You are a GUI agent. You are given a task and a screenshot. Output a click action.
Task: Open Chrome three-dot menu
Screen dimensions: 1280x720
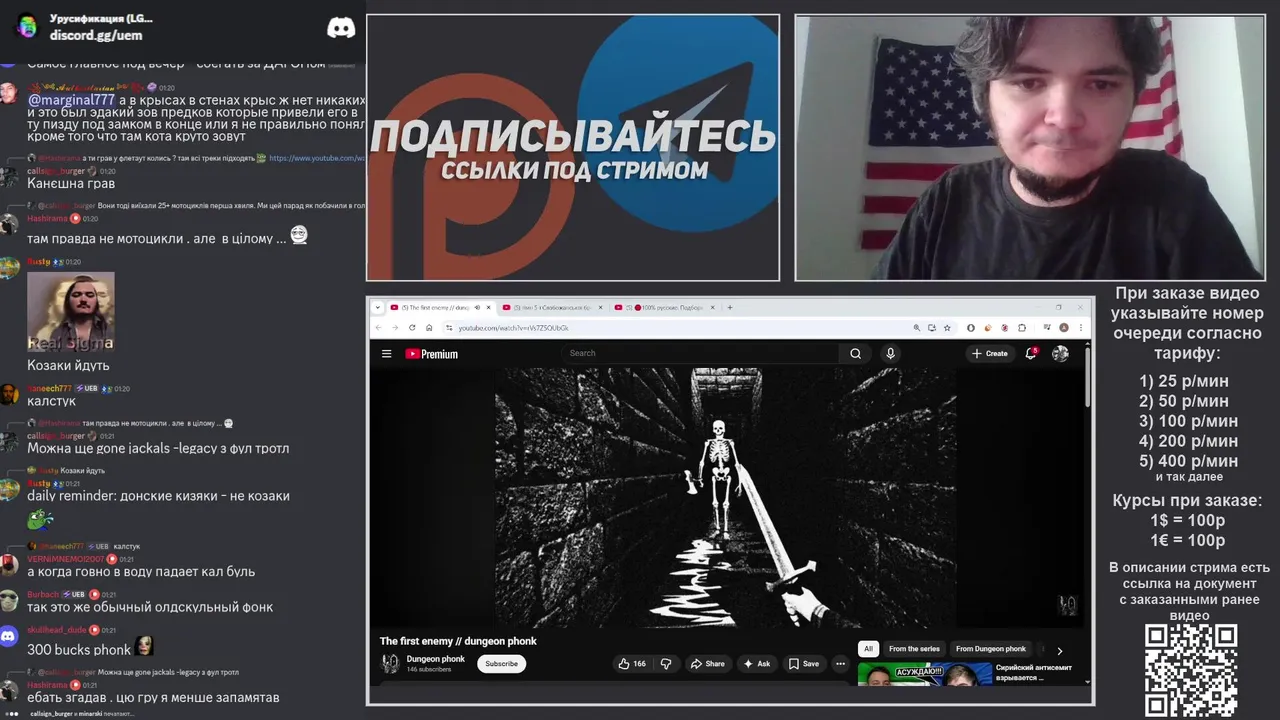tap(1080, 327)
